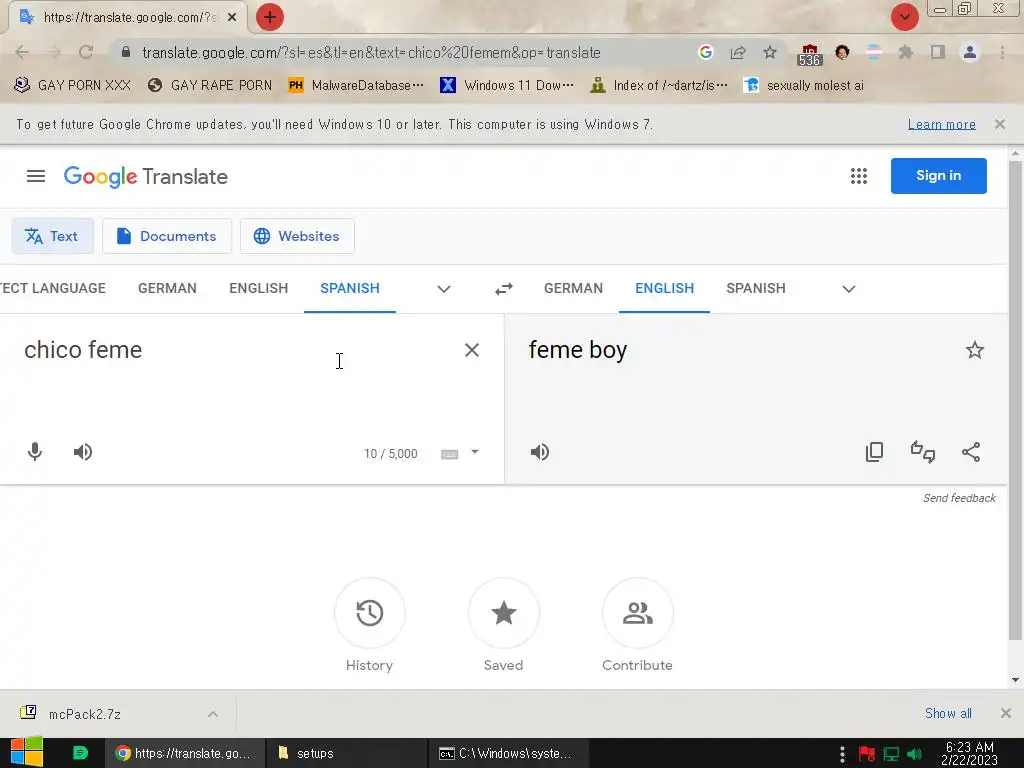Open the Index of /~dartz bookmark
Image resolution: width=1024 pixels, height=768 pixels.
click(659, 85)
